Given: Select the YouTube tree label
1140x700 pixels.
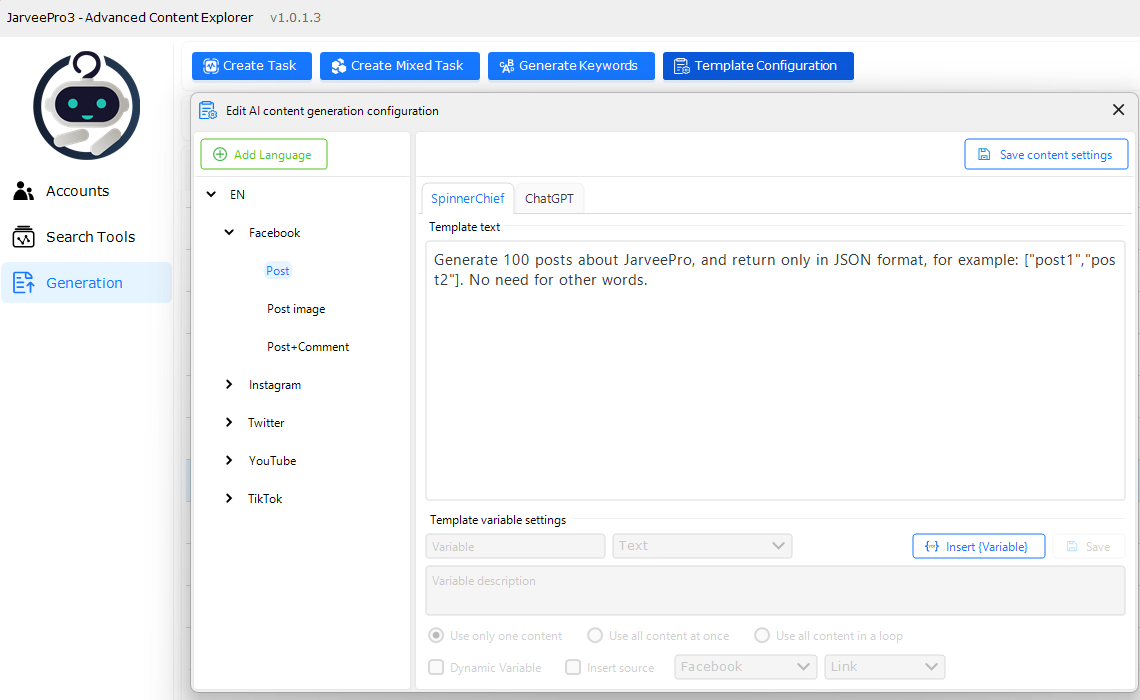Looking at the screenshot, I should tap(273, 460).
